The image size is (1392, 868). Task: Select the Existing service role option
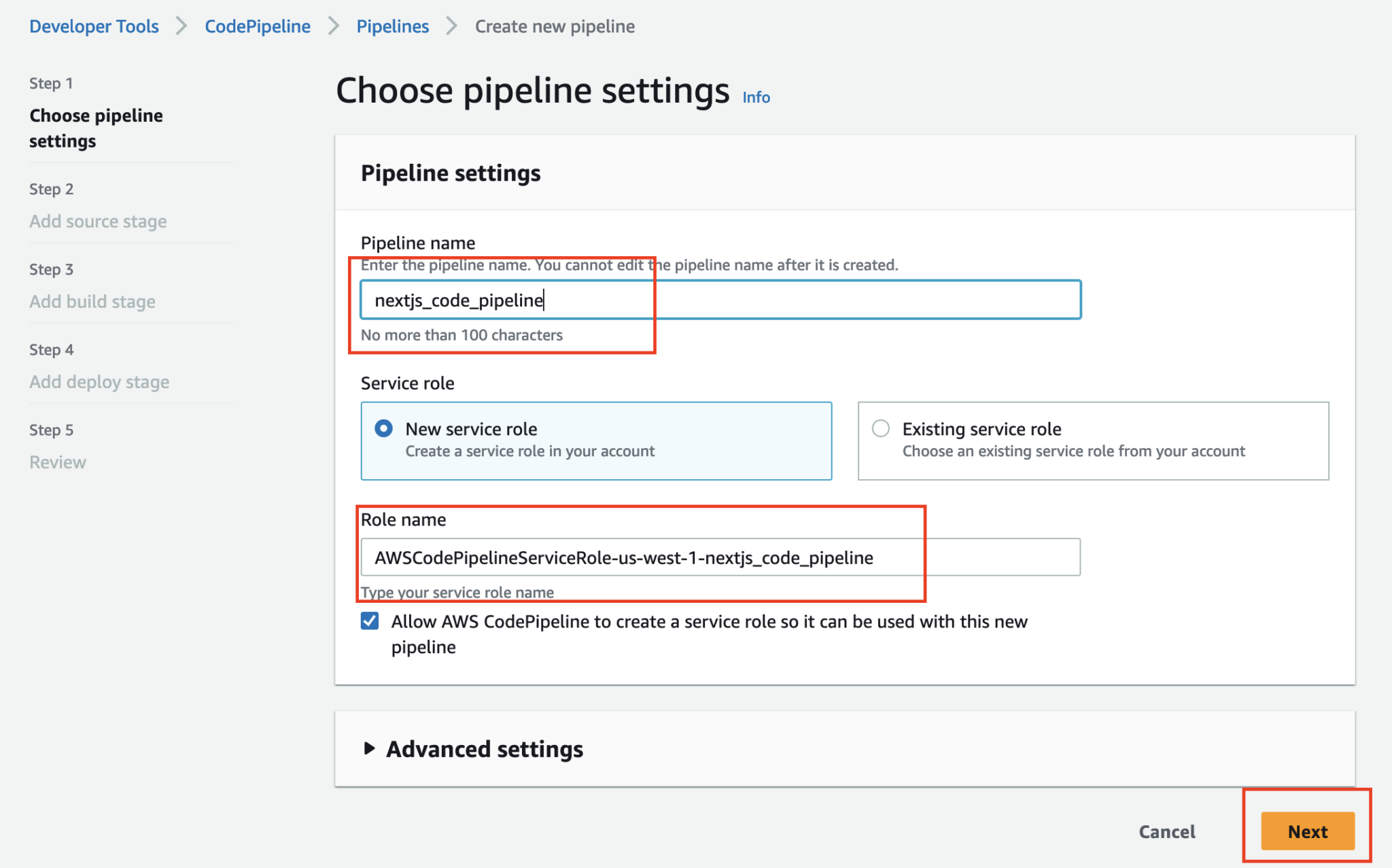pyautogui.click(x=880, y=428)
